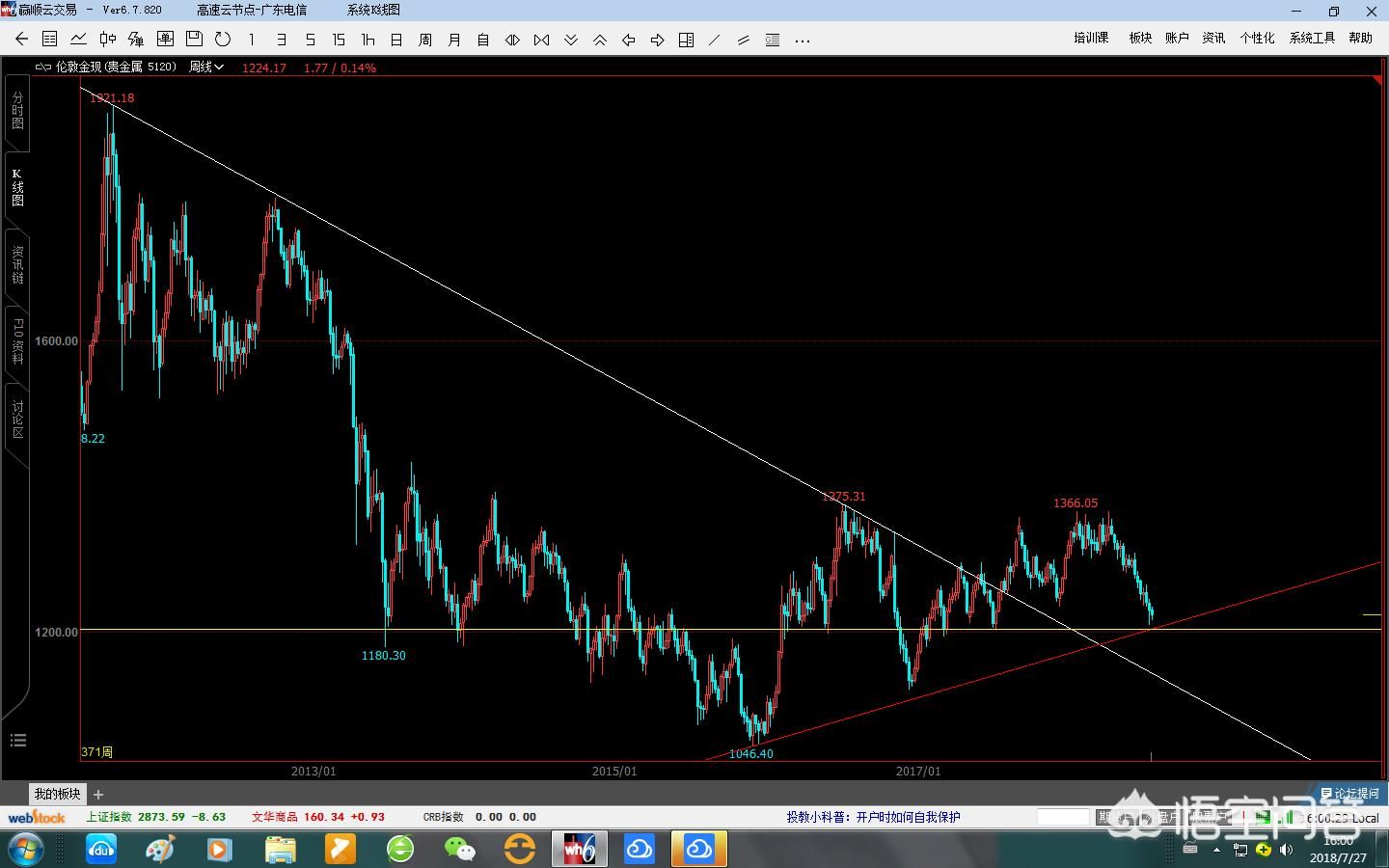Image resolution: width=1389 pixels, height=868 pixels.
Task: Expand the 周线 period dropdown
Action: click(206, 68)
